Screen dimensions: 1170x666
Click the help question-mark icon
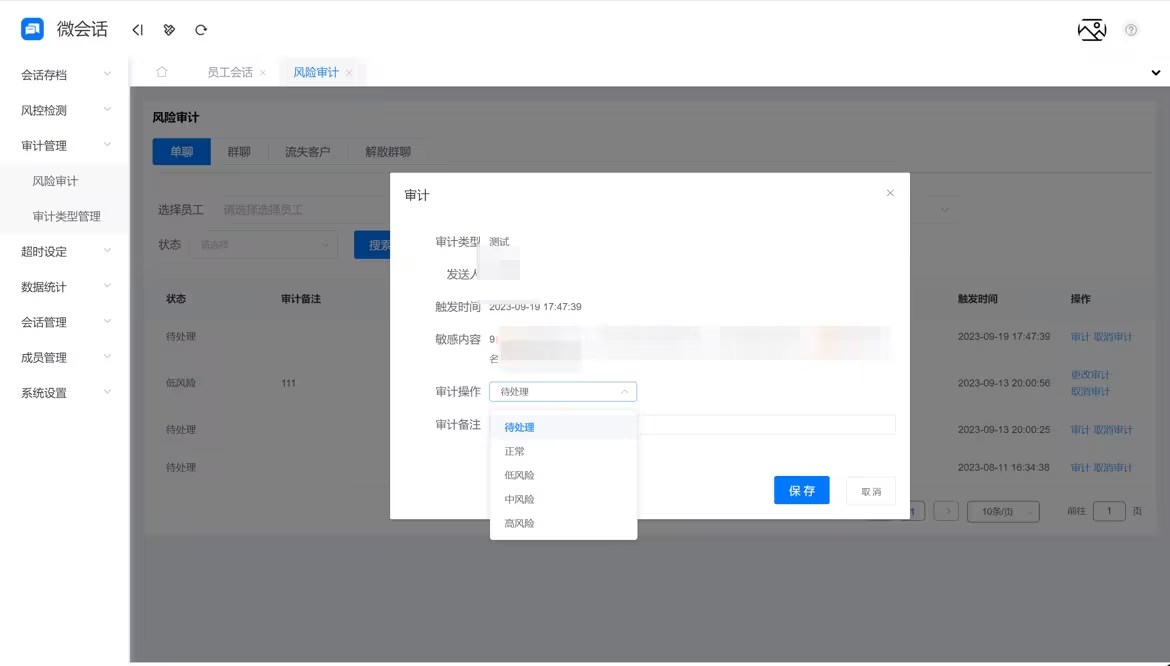tap(1131, 32)
